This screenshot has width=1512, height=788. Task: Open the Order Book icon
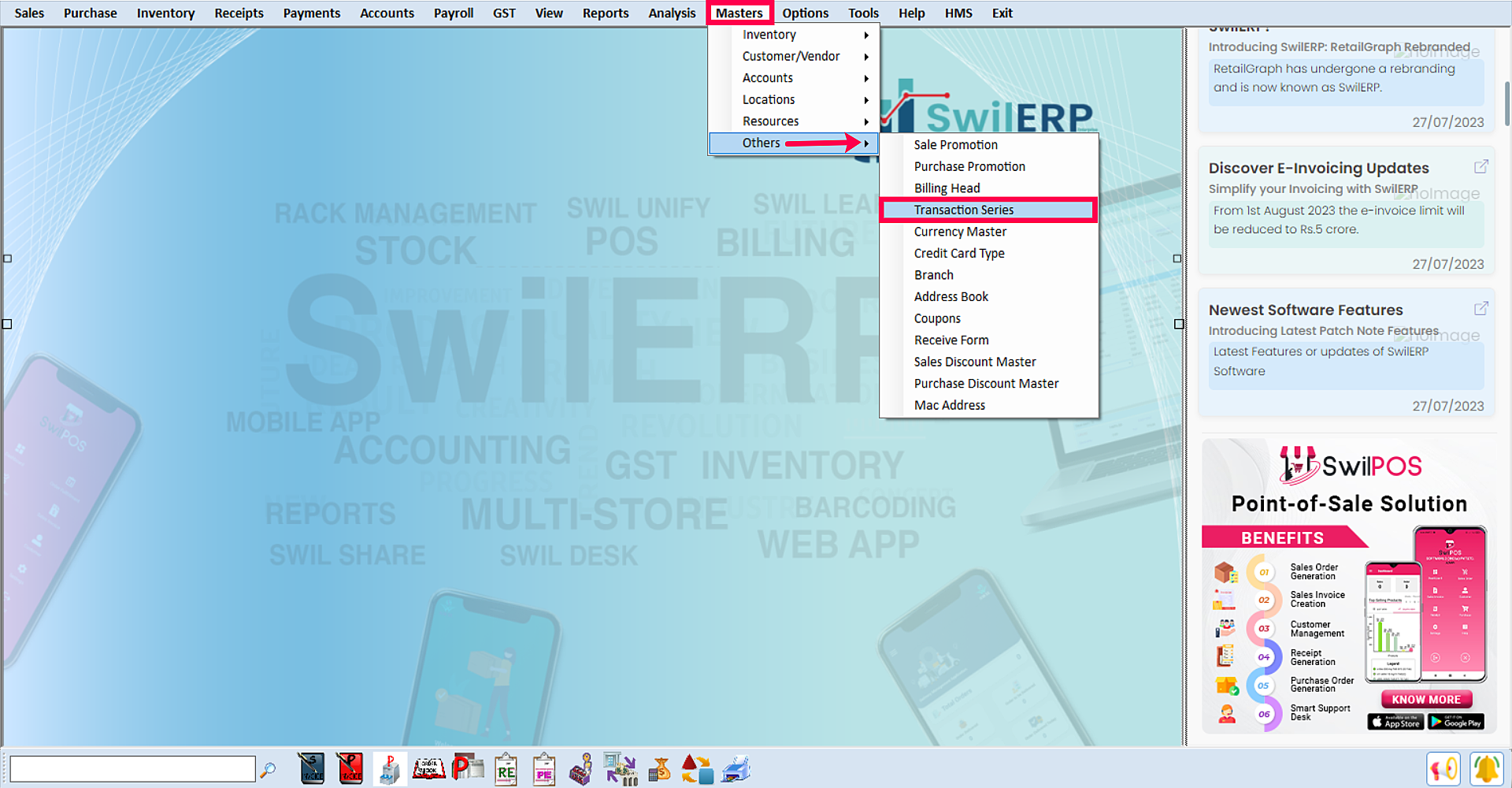(429, 768)
